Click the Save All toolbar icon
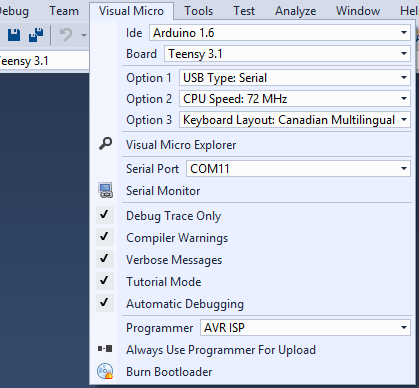 (36, 35)
